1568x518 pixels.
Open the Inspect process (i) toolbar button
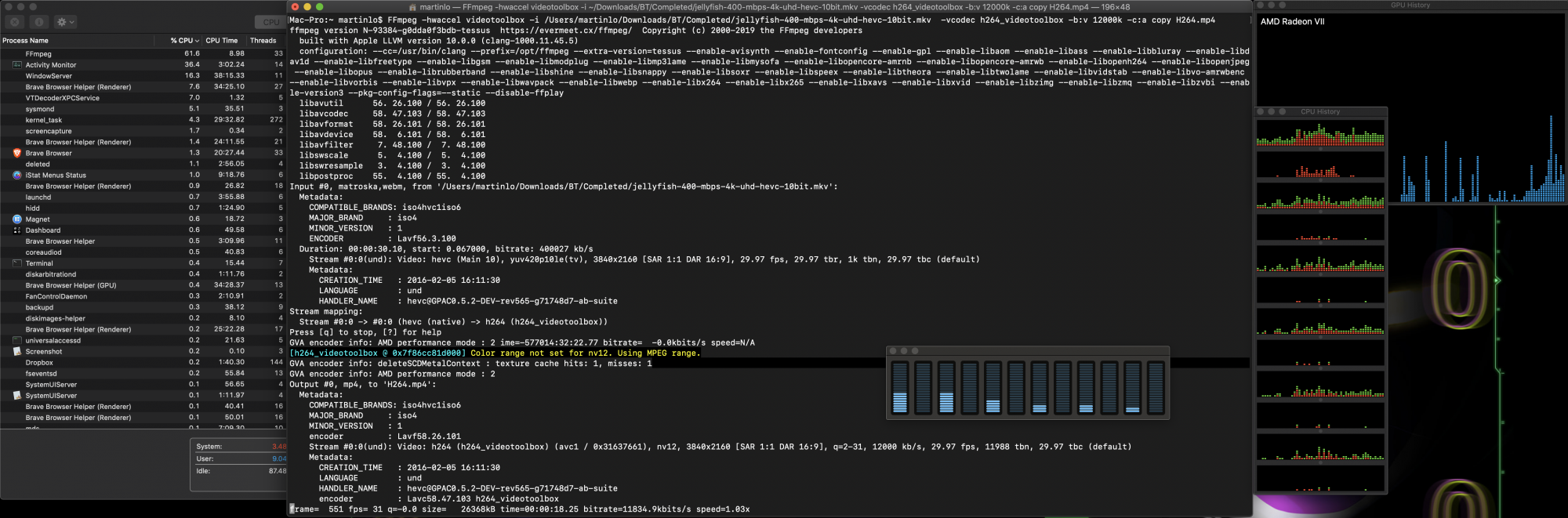(39, 22)
